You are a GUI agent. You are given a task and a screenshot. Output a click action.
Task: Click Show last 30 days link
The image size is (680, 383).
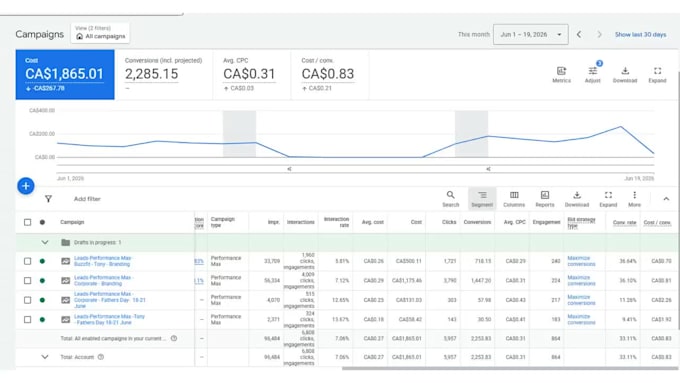(x=640, y=34)
